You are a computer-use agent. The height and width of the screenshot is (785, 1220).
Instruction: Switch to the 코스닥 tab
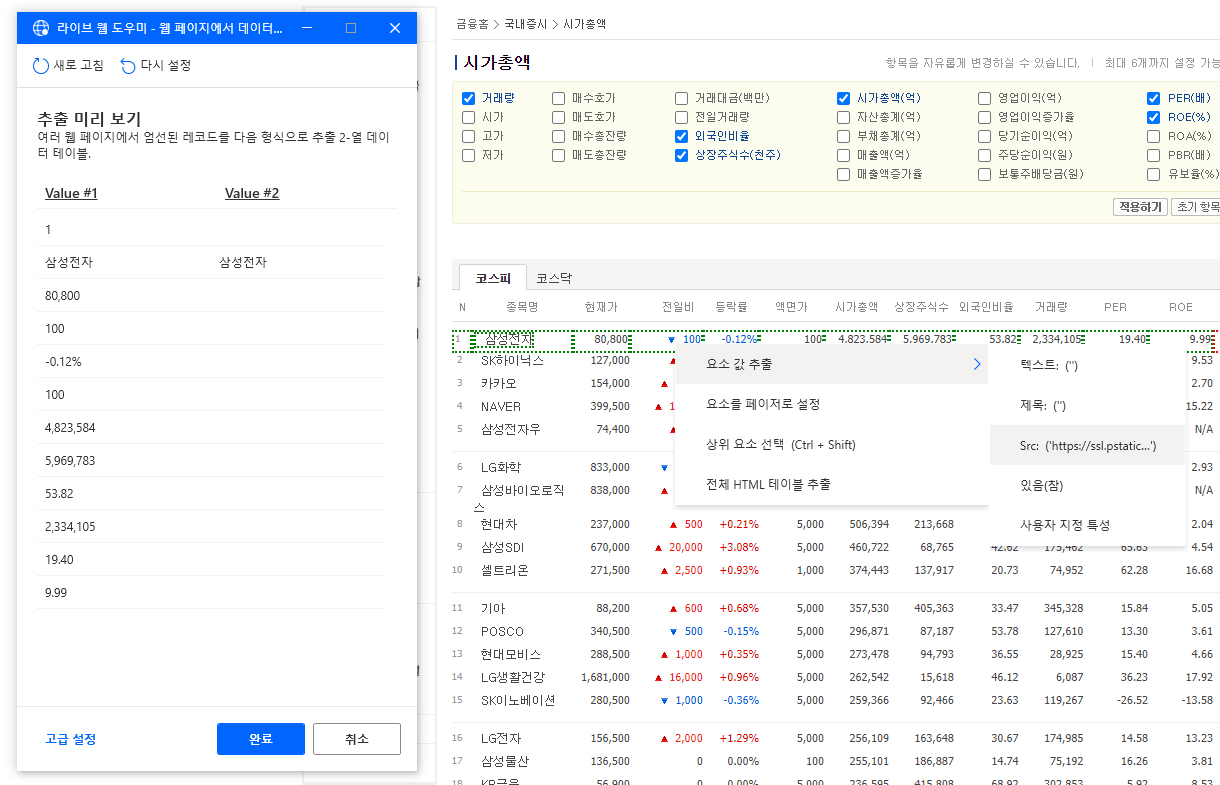click(x=553, y=279)
